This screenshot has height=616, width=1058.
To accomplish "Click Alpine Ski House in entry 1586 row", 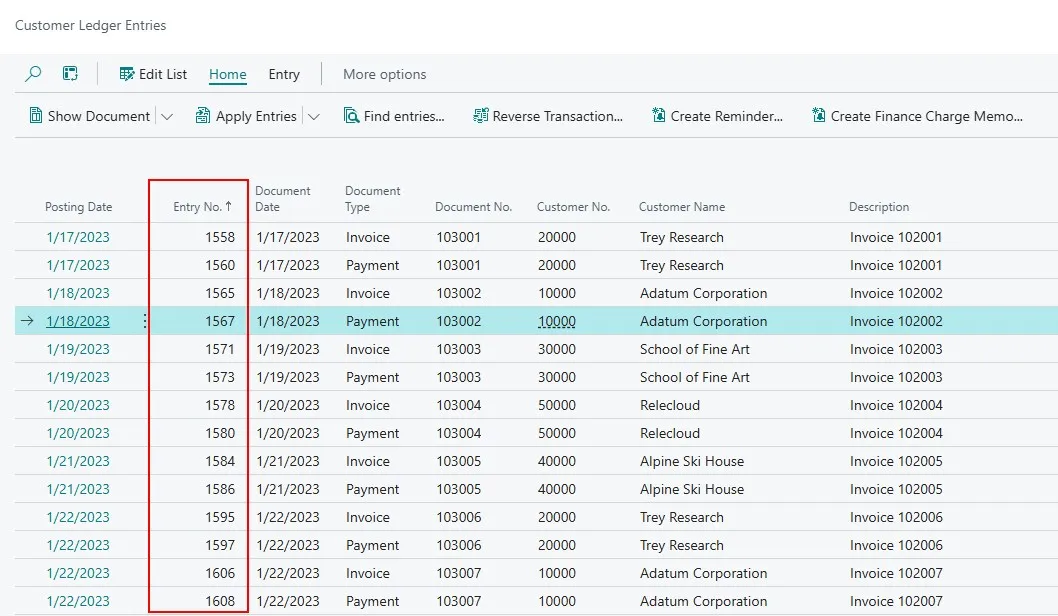I will [692, 489].
